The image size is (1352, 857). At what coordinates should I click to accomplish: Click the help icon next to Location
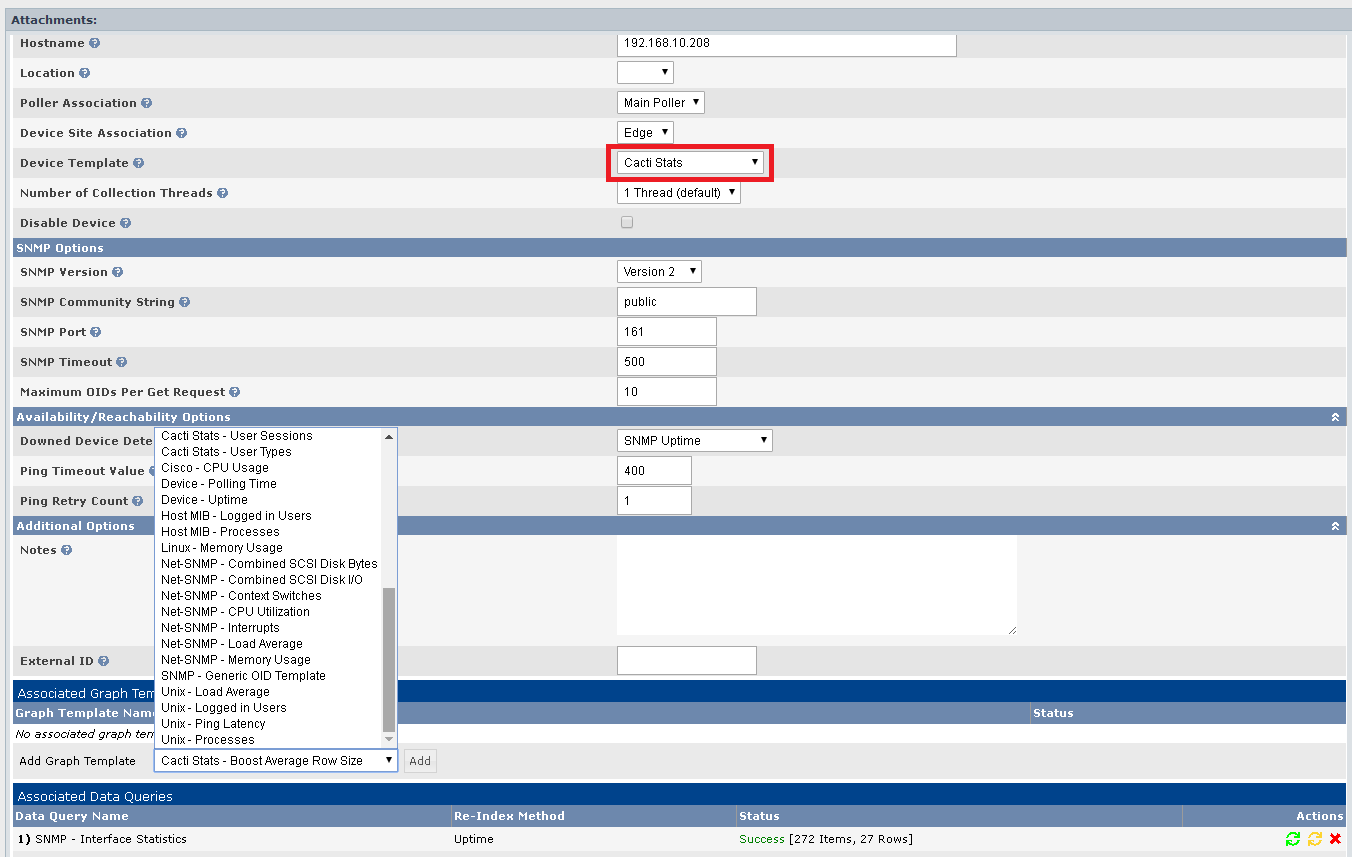(84, 73)
